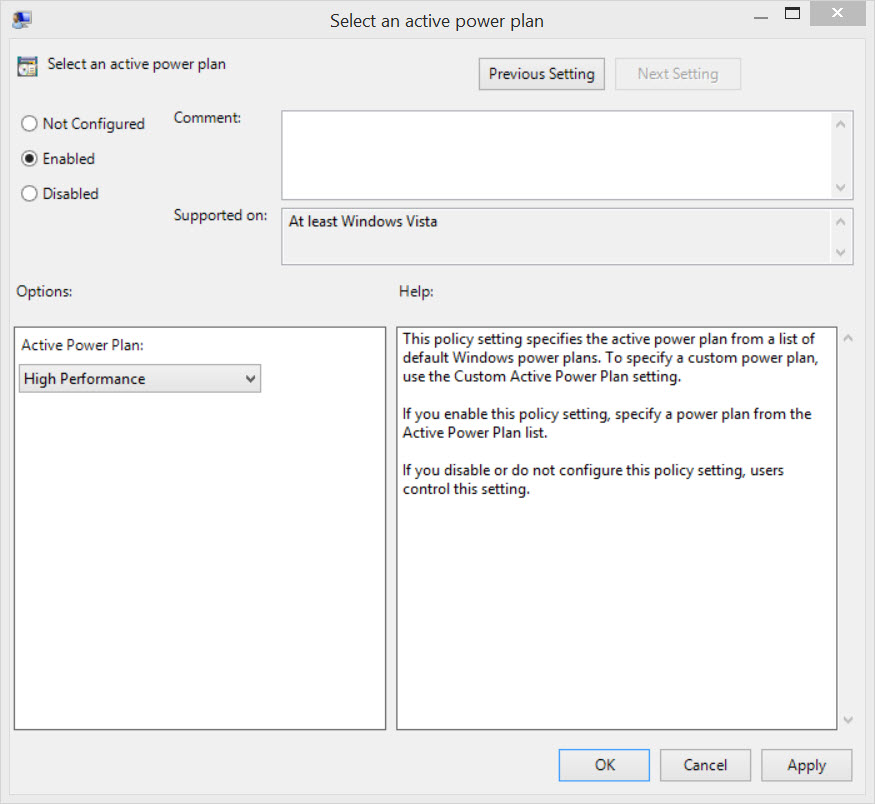Viewport: 875px width, 804px height.
Task: Click the Next Setting button
Action: (677, 74)
